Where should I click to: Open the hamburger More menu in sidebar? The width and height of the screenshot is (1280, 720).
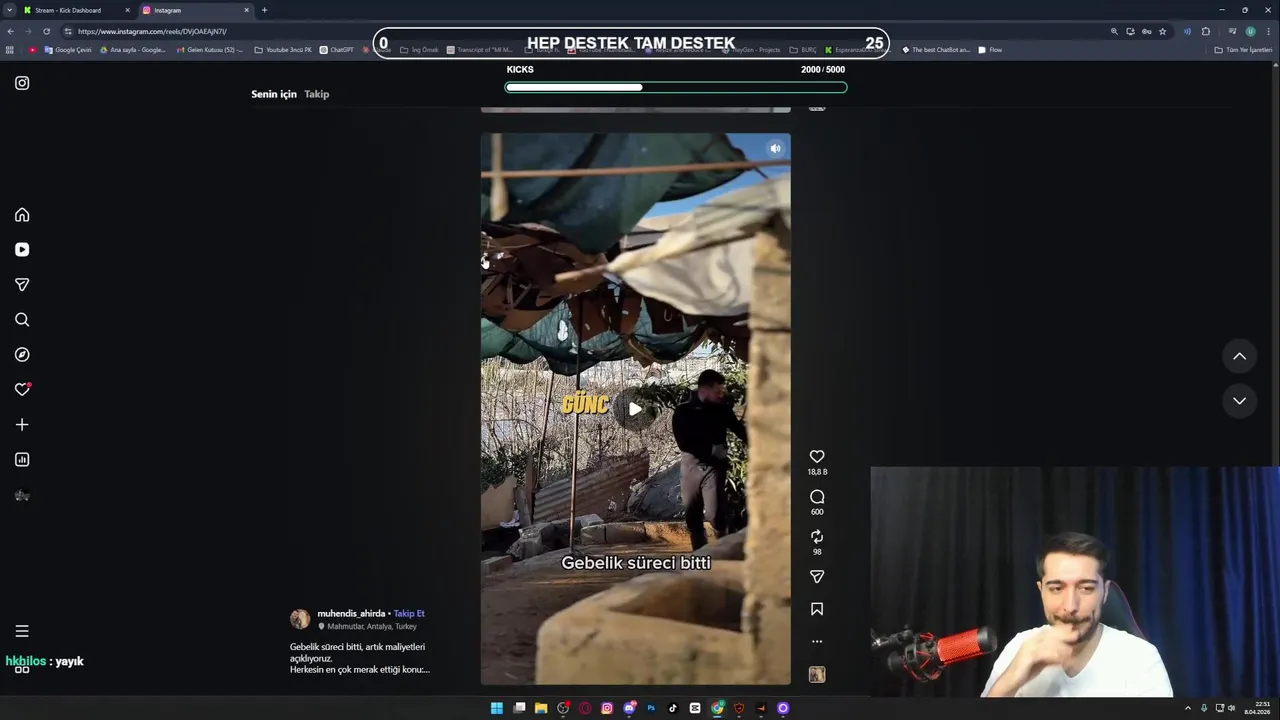coord(22,631)
